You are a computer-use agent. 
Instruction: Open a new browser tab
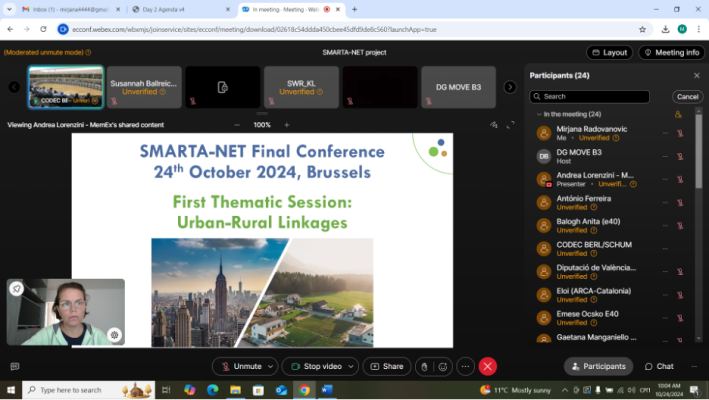[354, 9]
